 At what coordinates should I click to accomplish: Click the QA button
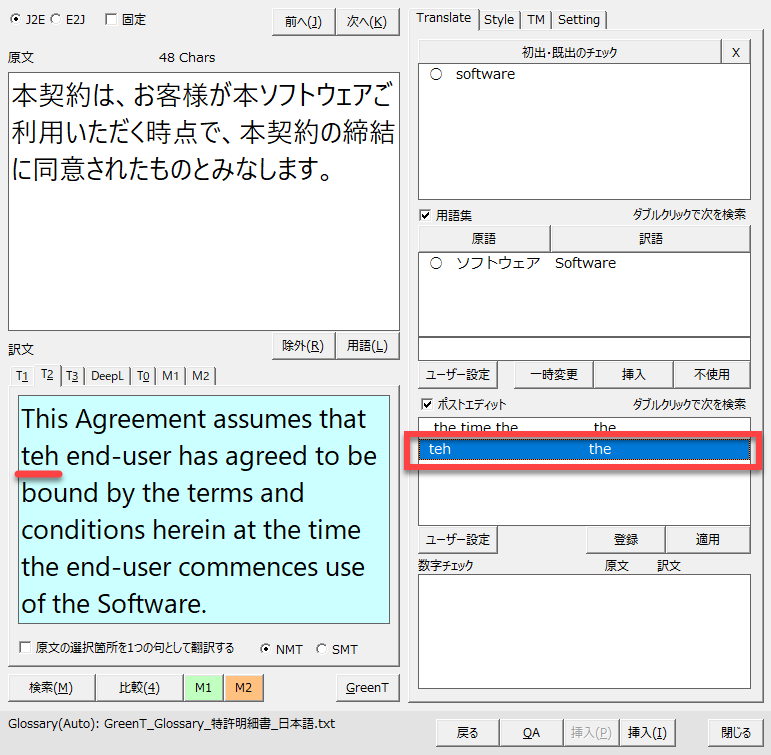[531, 732]
